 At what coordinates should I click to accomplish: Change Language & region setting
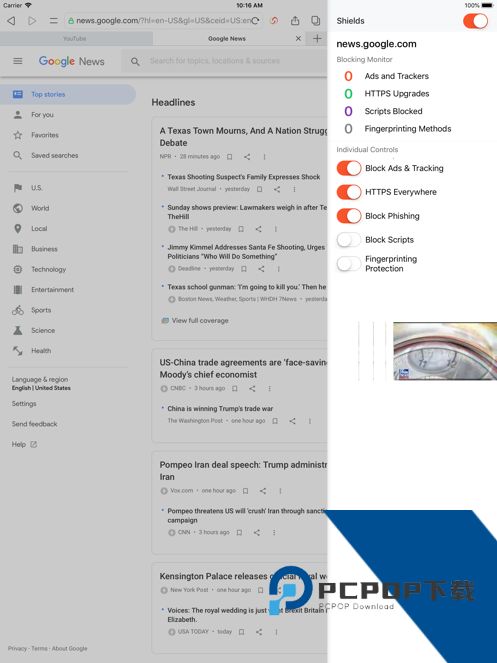coord(41,384)
